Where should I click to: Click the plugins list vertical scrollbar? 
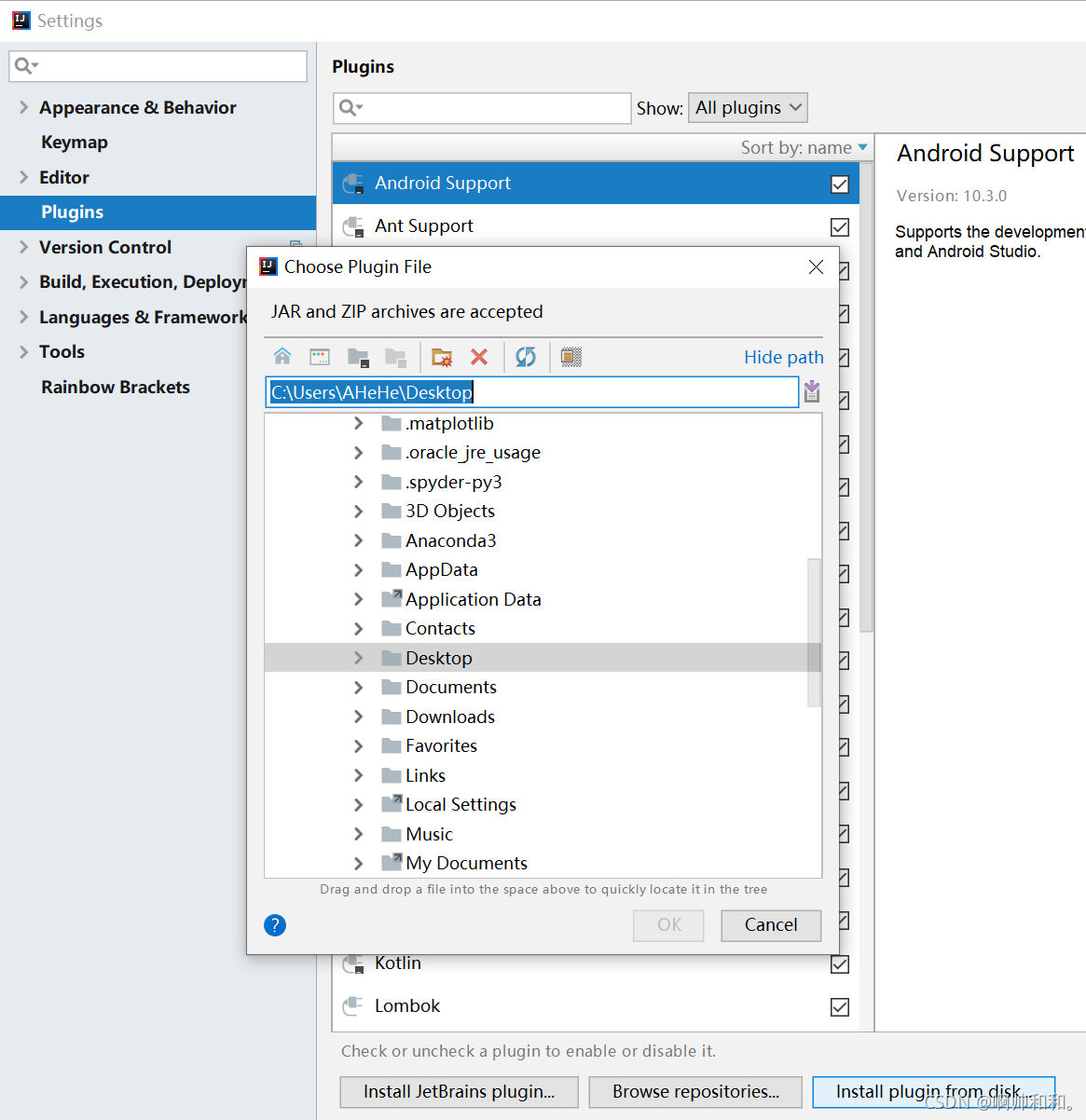coord(867,398)
